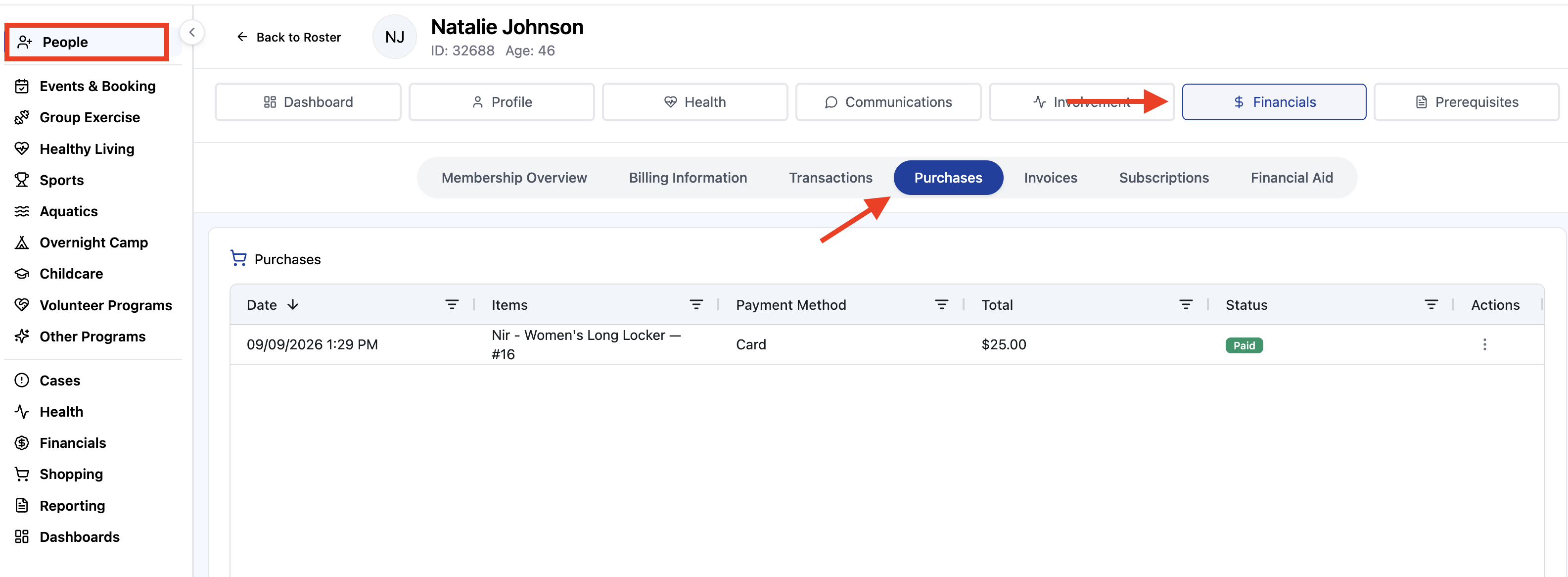
Task: Open filter menu for Status column
Action: (x=1431, y=304)
